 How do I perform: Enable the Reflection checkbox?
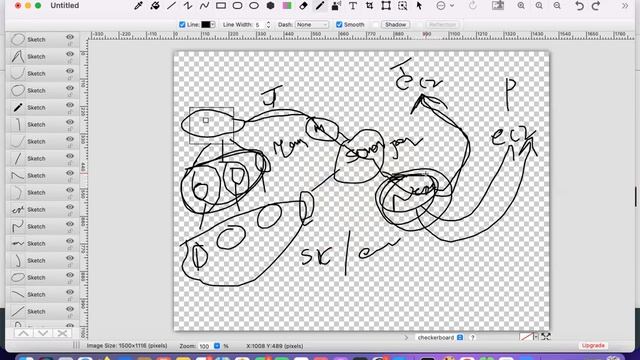(420, 25)
